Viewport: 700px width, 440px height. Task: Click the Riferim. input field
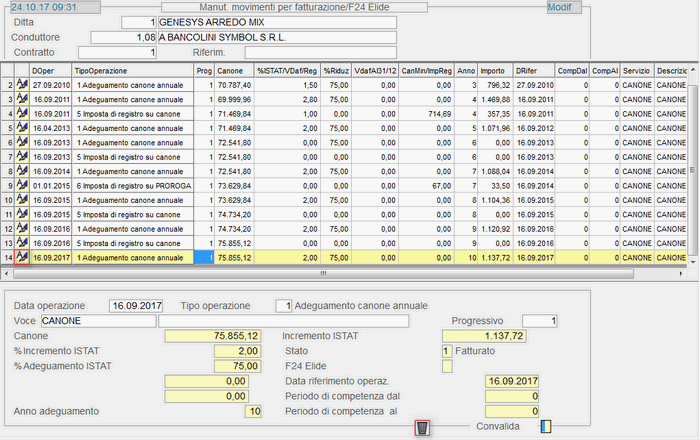pos(321,52)
